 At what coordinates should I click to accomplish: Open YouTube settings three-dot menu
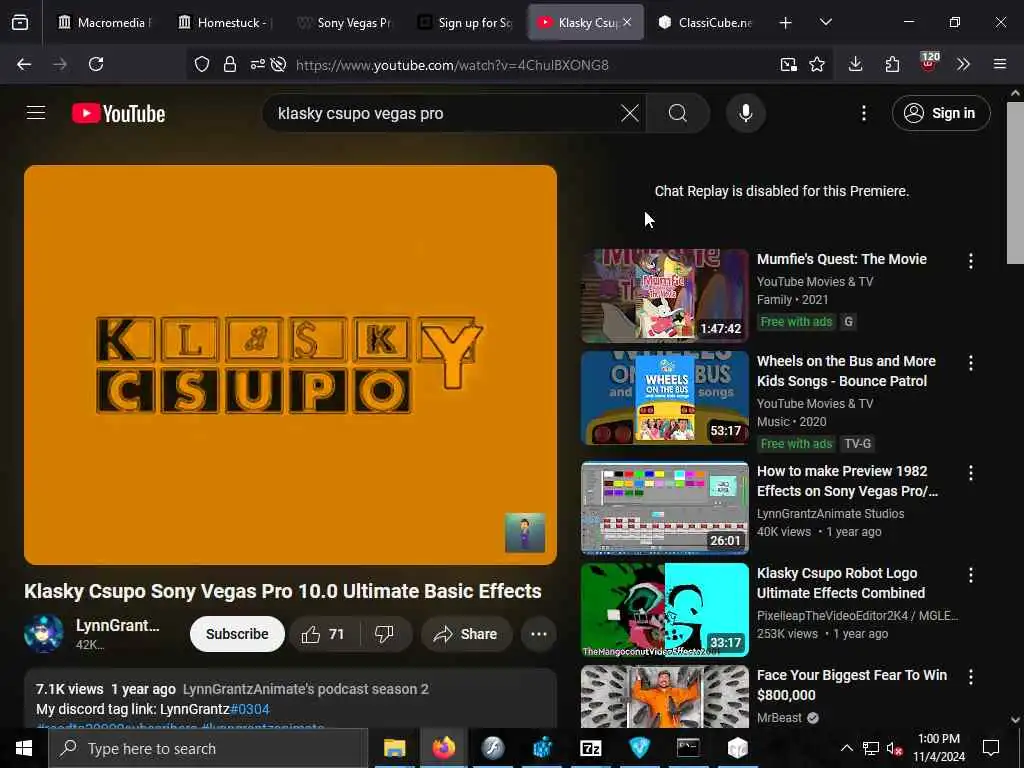863,113
